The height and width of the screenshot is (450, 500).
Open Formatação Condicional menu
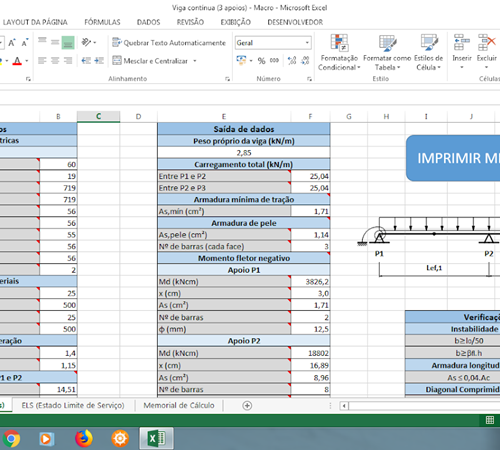pyautogui.click(x=339, y=52)
